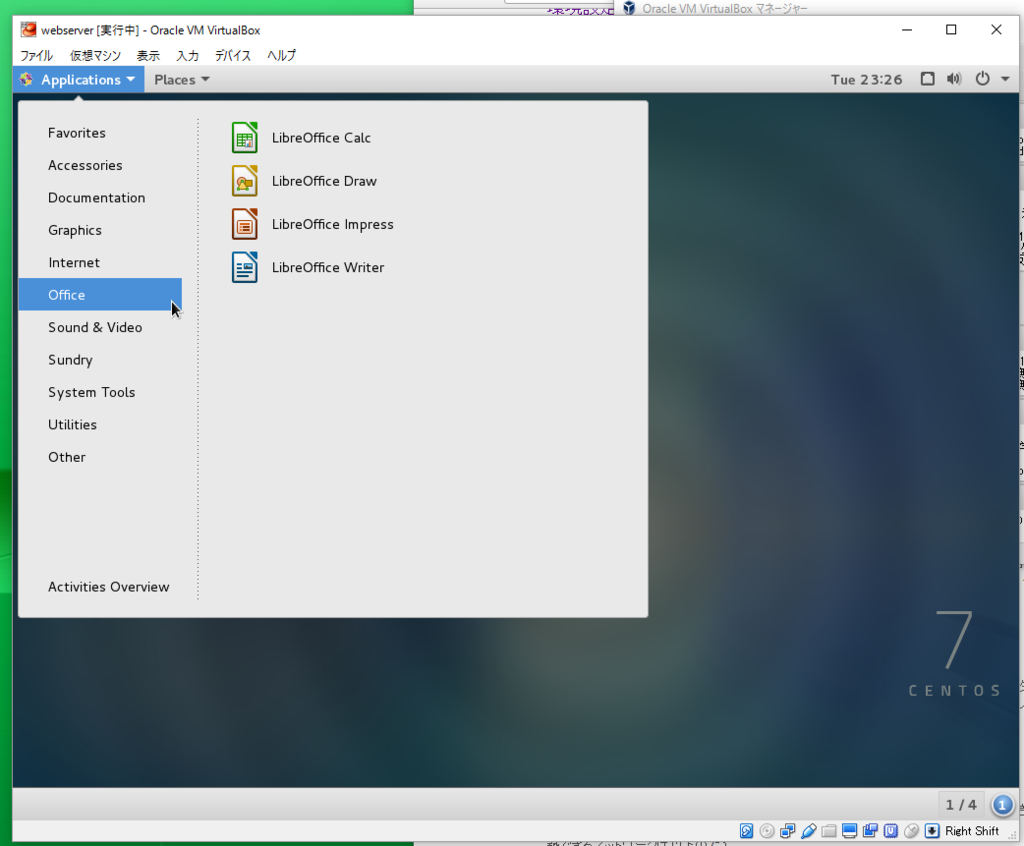
Task: Click the USB devices status icon
Action: pos(808,831)
